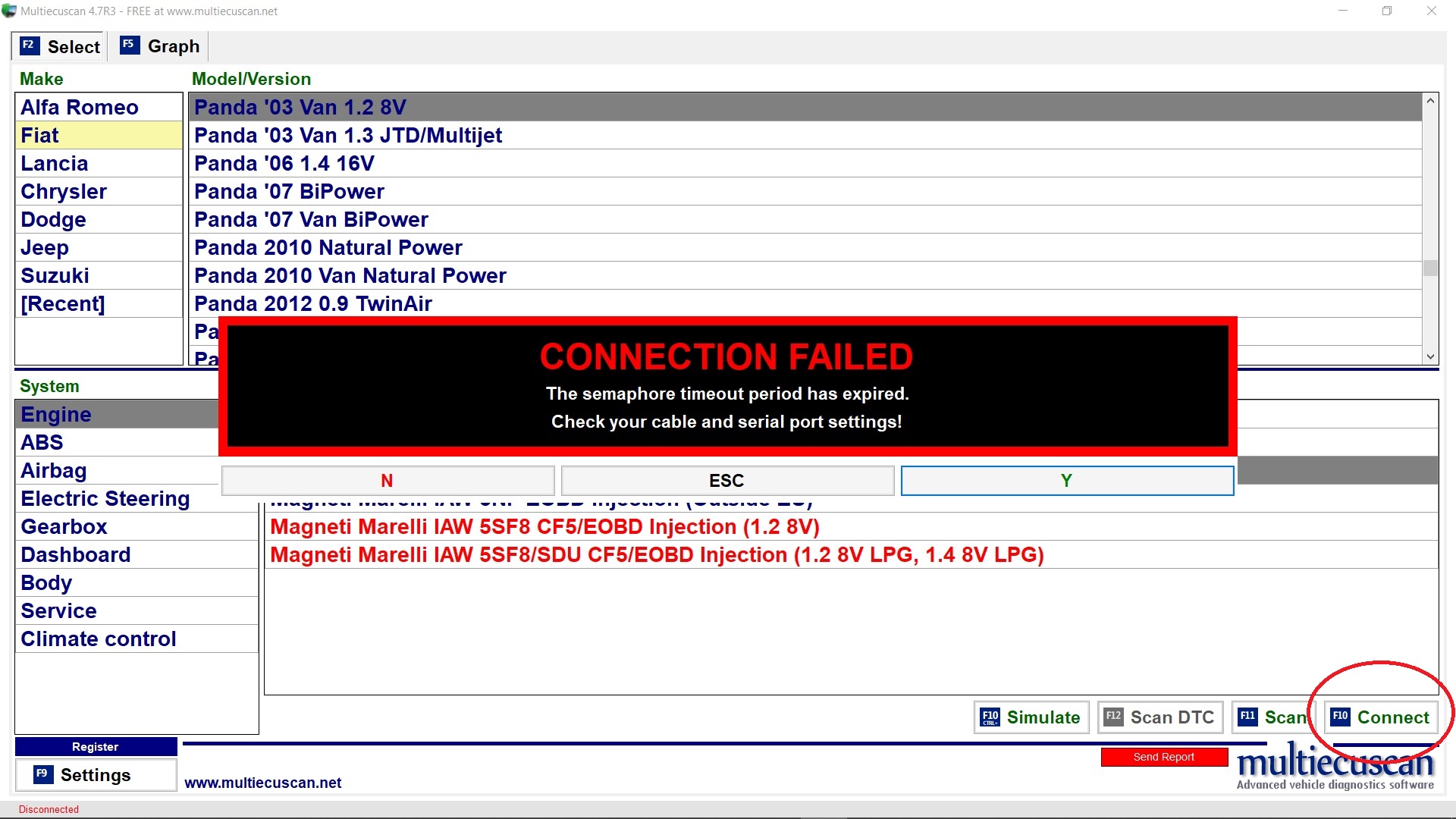Image resolution: width=1456 pixels, height=819 pixels.
Task: Select Fiat in Make list
Action: 99,135
